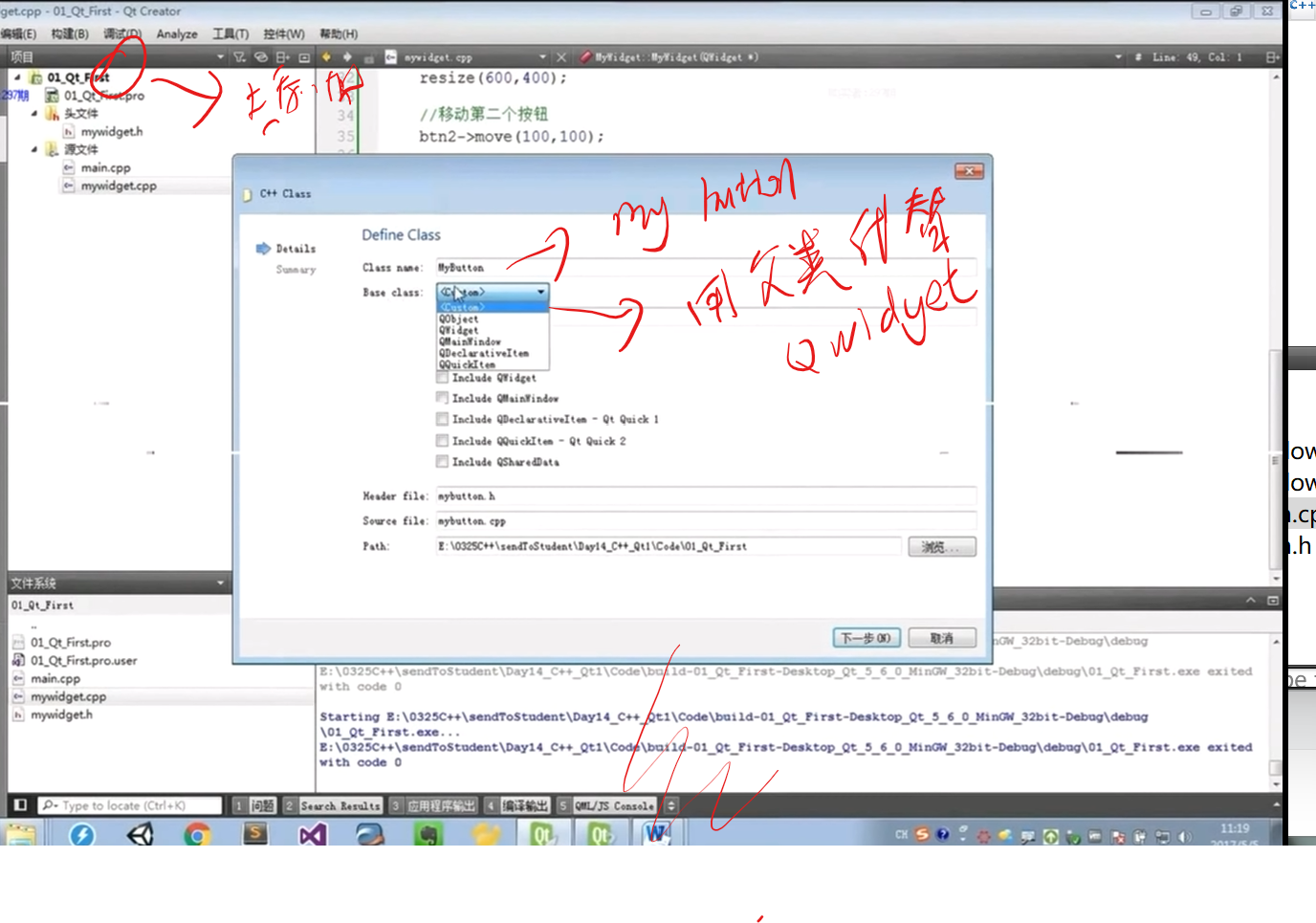
Task: Go back using the yellow left arrow
Action: click(326, 57)
